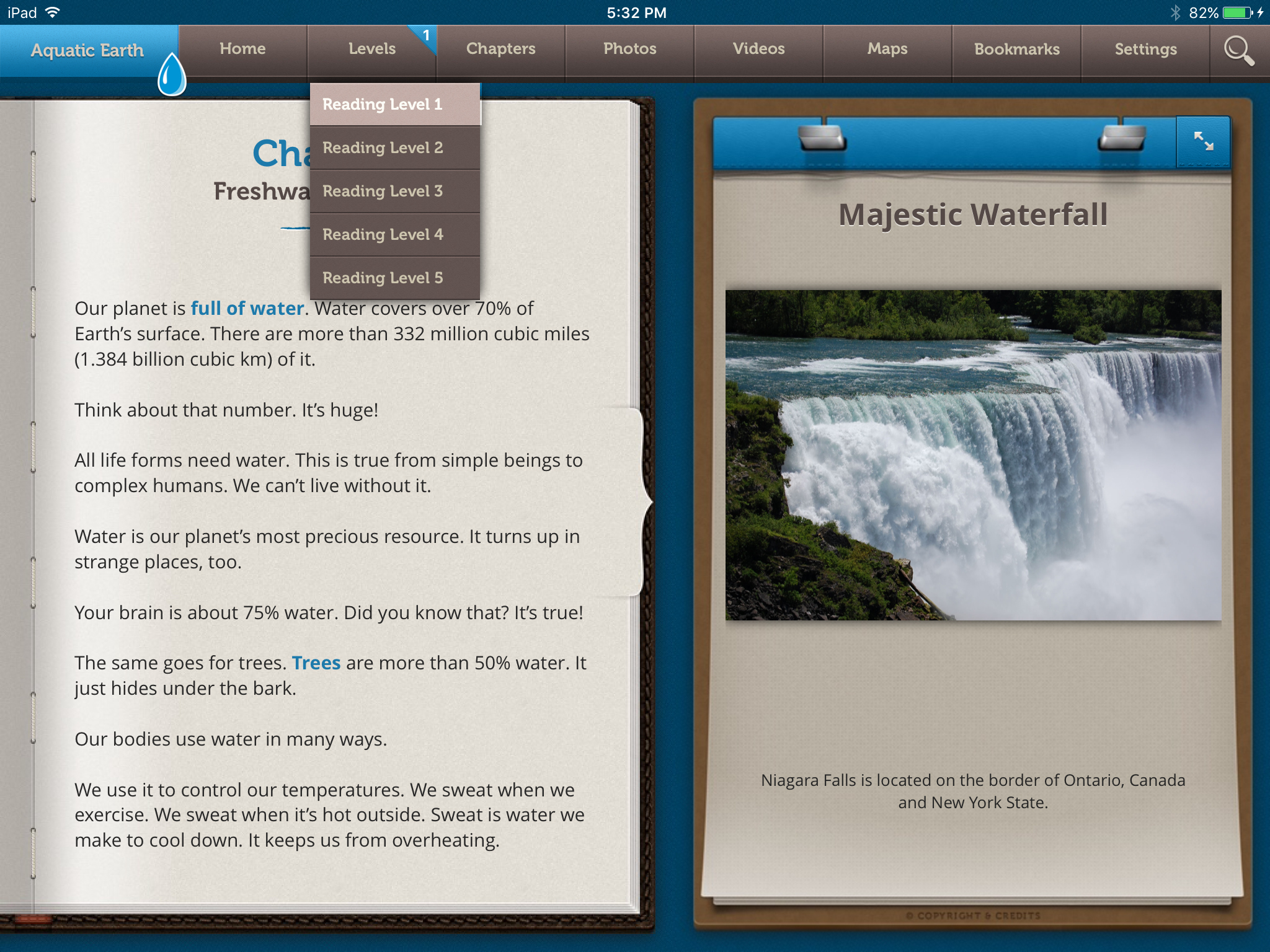Collapse the Levels dropdown menu
The image size is (1270, 952).
click(x=371, y=49)
